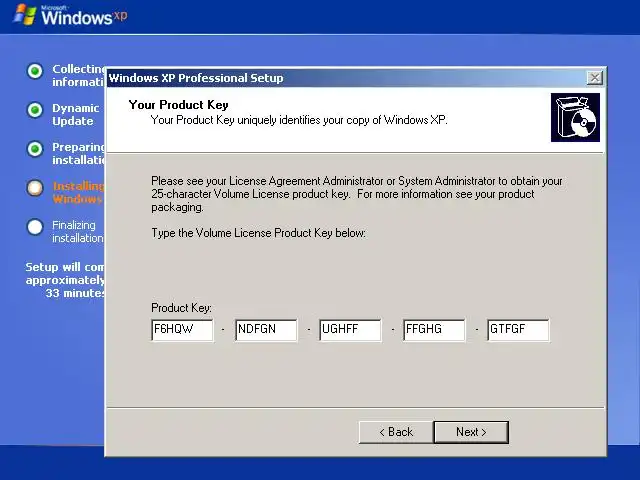Screen dimensions: 640x480
Task: Click the Next button
Action: point(471,432)
